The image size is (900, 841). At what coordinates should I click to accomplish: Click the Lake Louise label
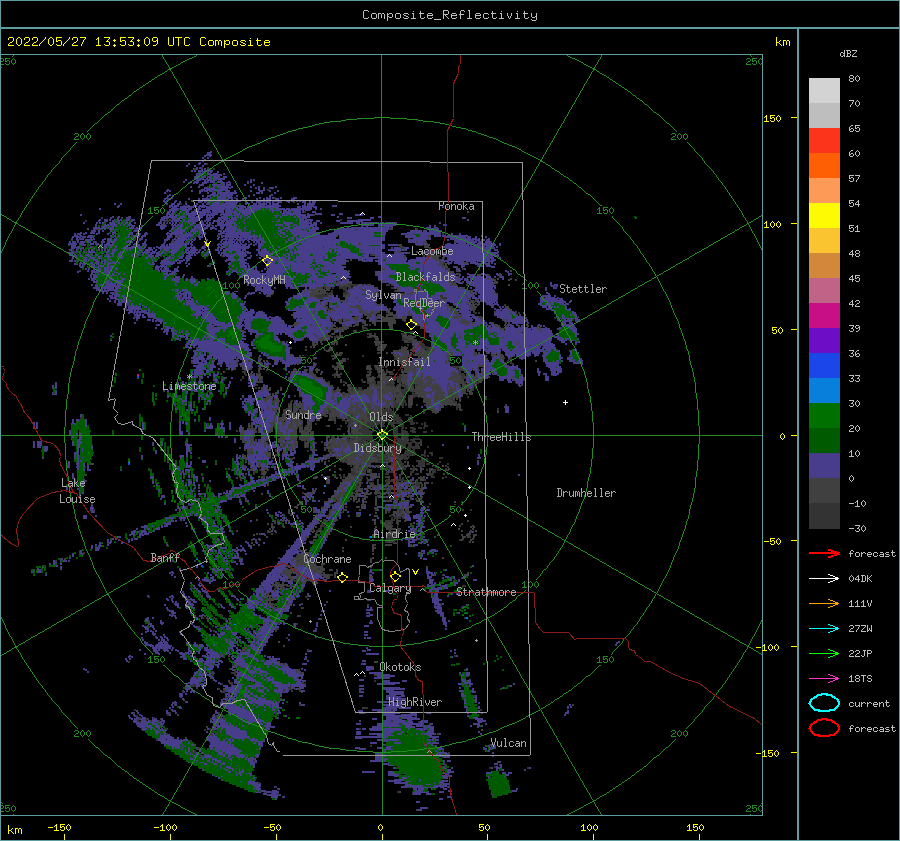tap(77, 491)
